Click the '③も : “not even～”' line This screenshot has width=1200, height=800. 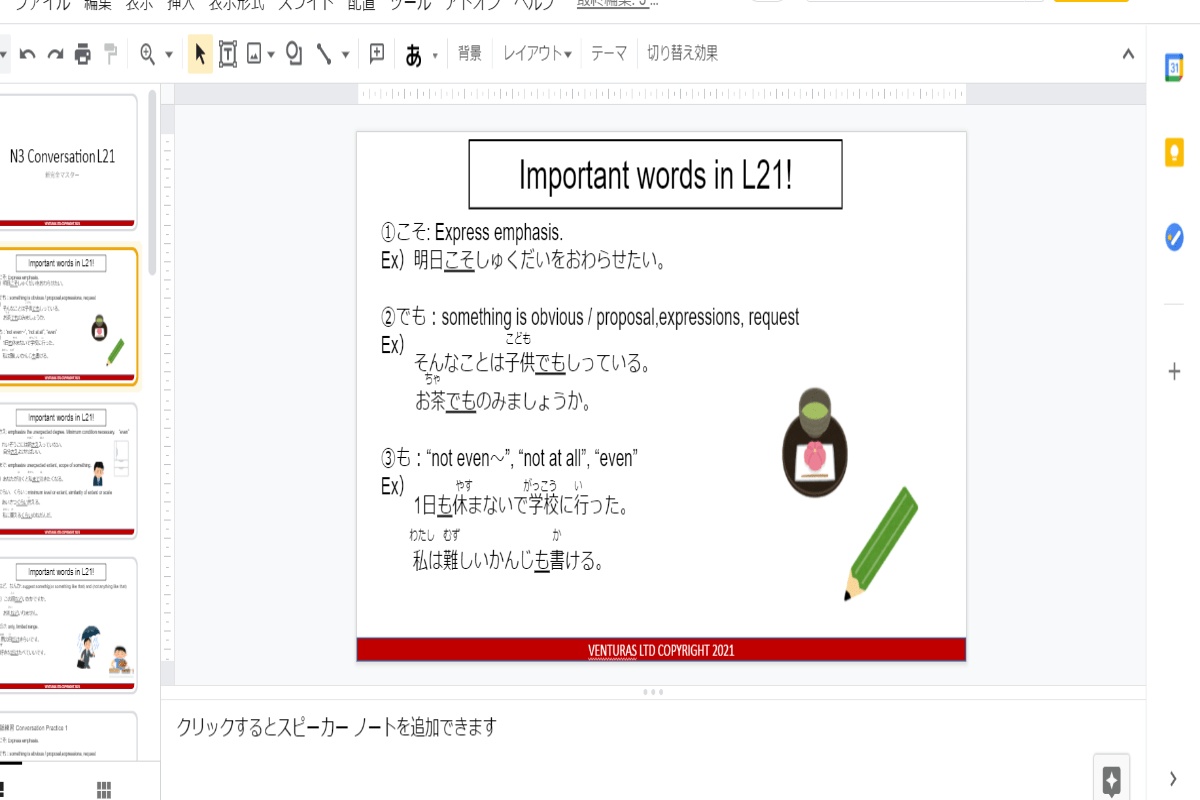510,459
